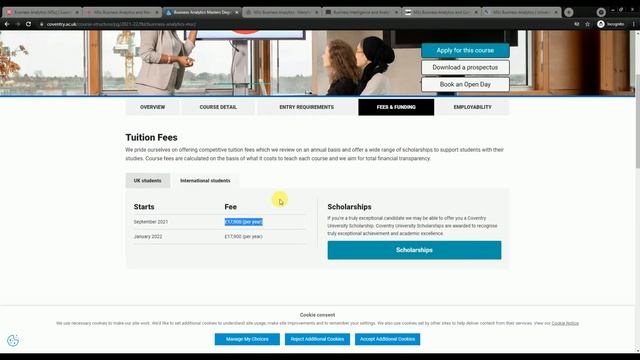The image size is (640, 360).
Task: Click the Cookie consent heading
Action: (317, 315)
